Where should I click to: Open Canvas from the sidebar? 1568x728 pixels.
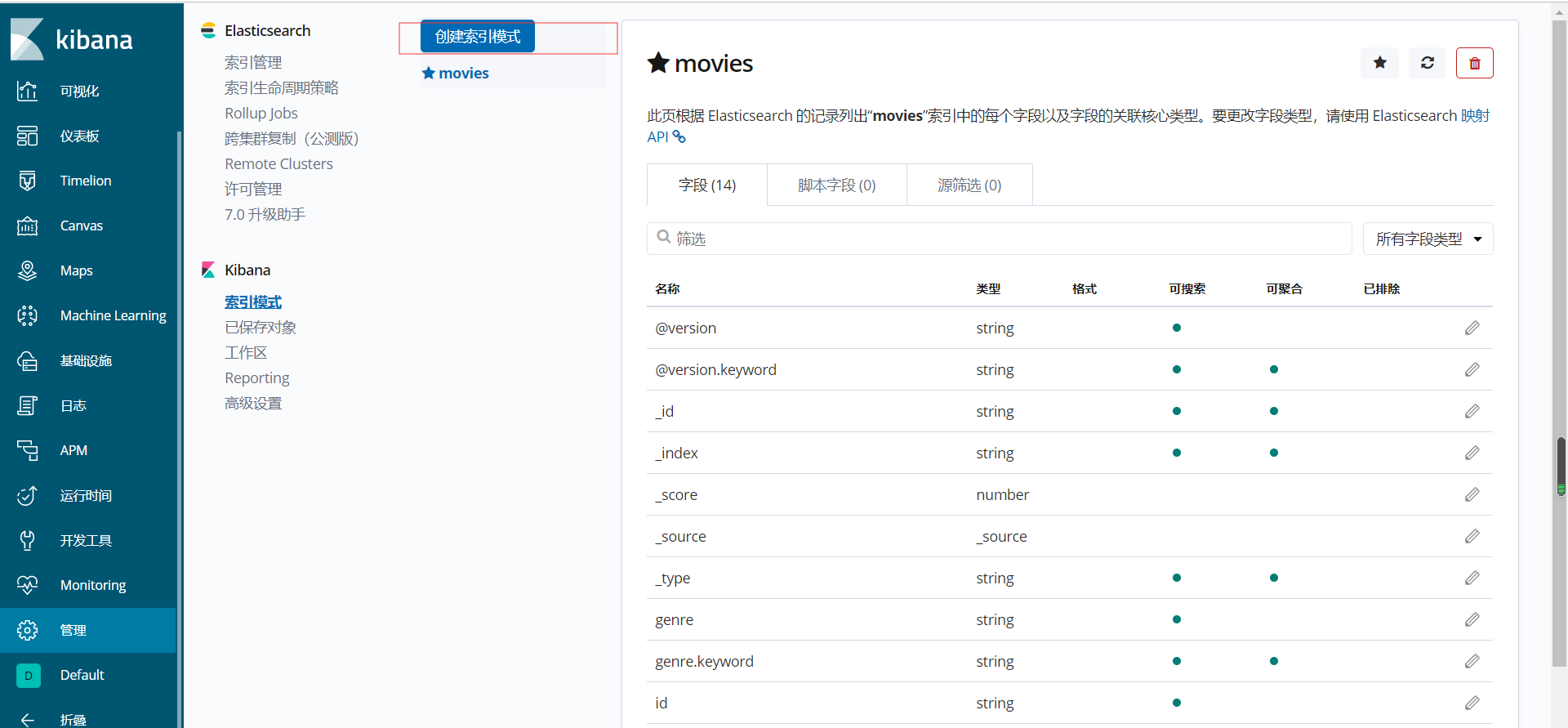coord(82,226)
